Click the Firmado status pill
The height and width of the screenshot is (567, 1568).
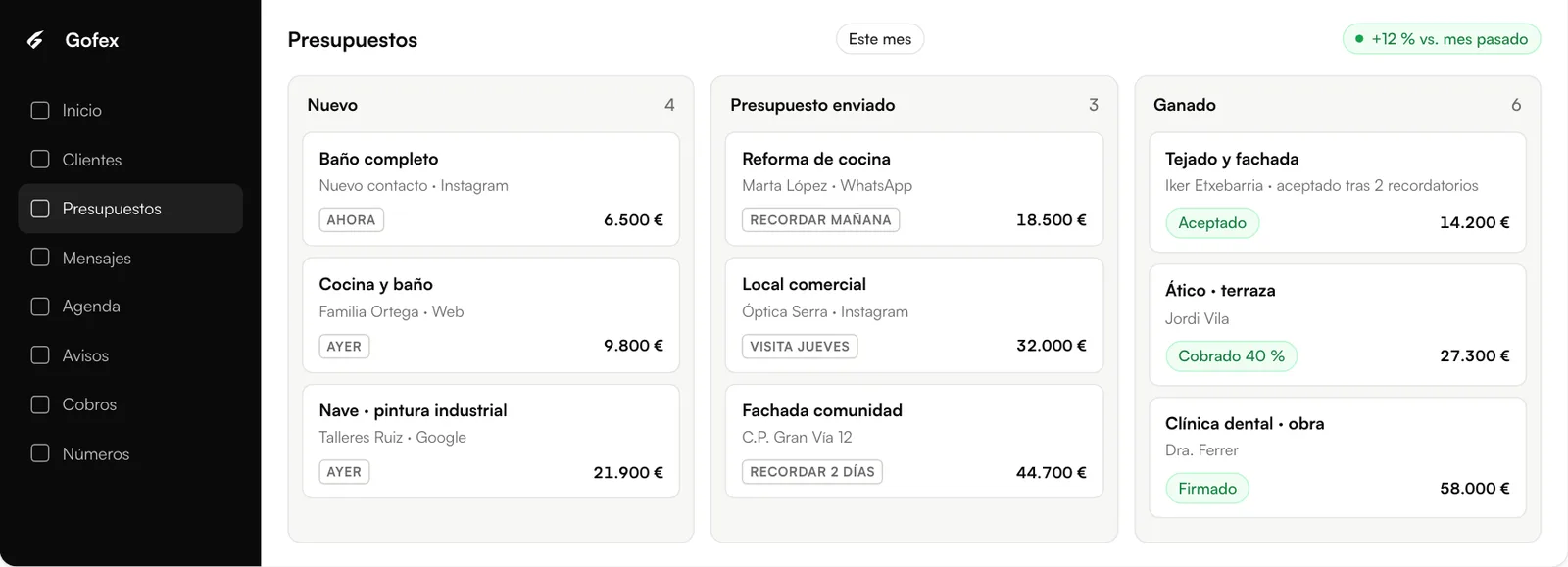[x=1207, y=489]
